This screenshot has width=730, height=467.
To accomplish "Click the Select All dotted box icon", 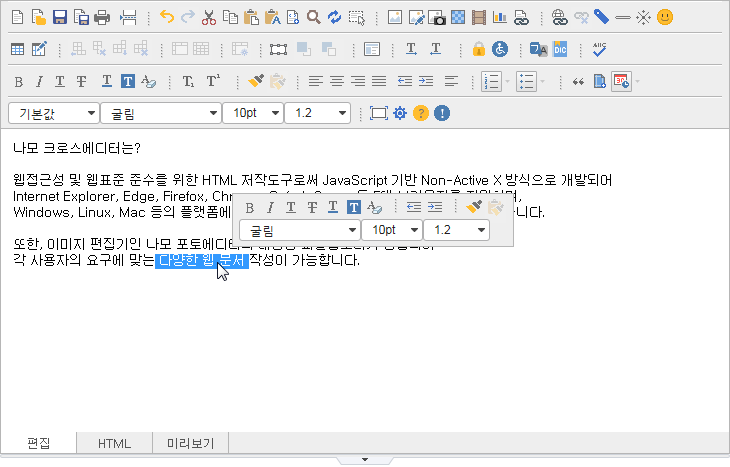I will coord(357,18).
